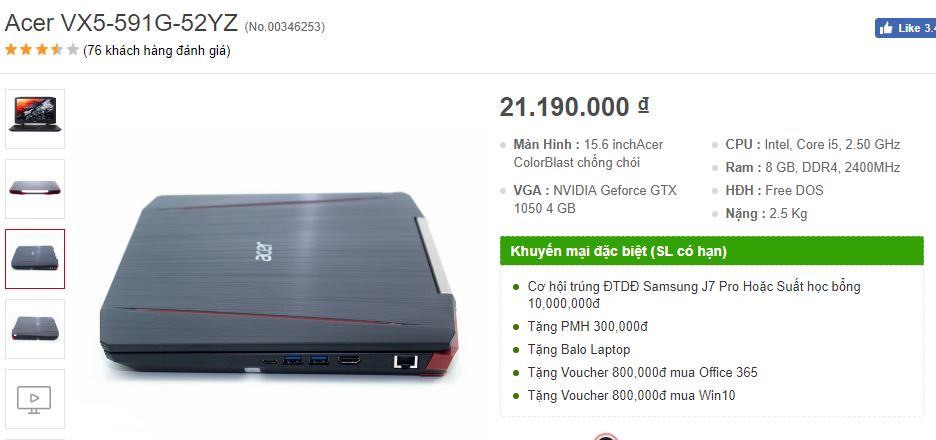Click the main laptop product image
The image size is (936, 440).
coord(279,285)
